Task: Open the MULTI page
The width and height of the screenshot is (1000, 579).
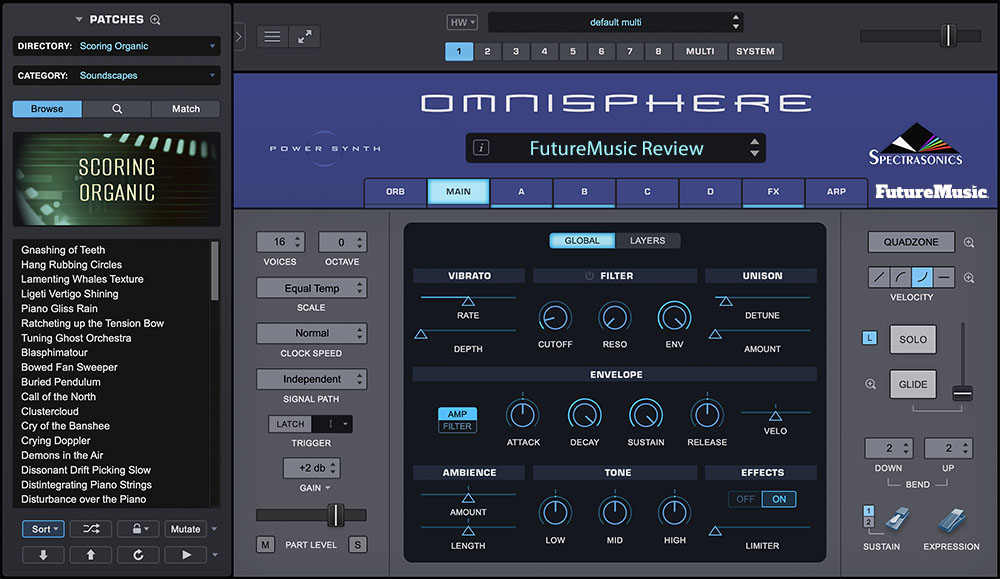Action: pyautogui.click(x=700, y=51)
